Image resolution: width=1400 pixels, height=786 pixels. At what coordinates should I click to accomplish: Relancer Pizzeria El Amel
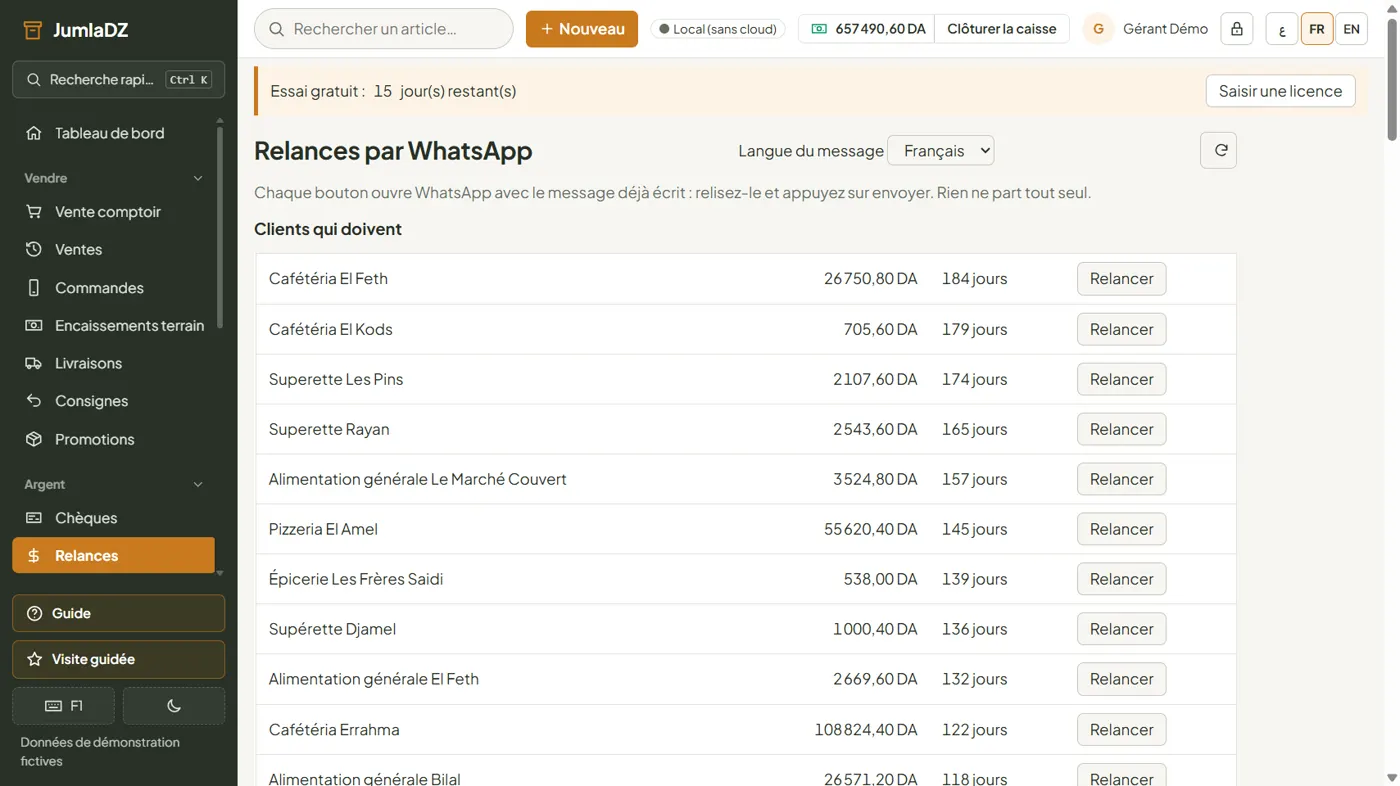tap(1122, 529)
